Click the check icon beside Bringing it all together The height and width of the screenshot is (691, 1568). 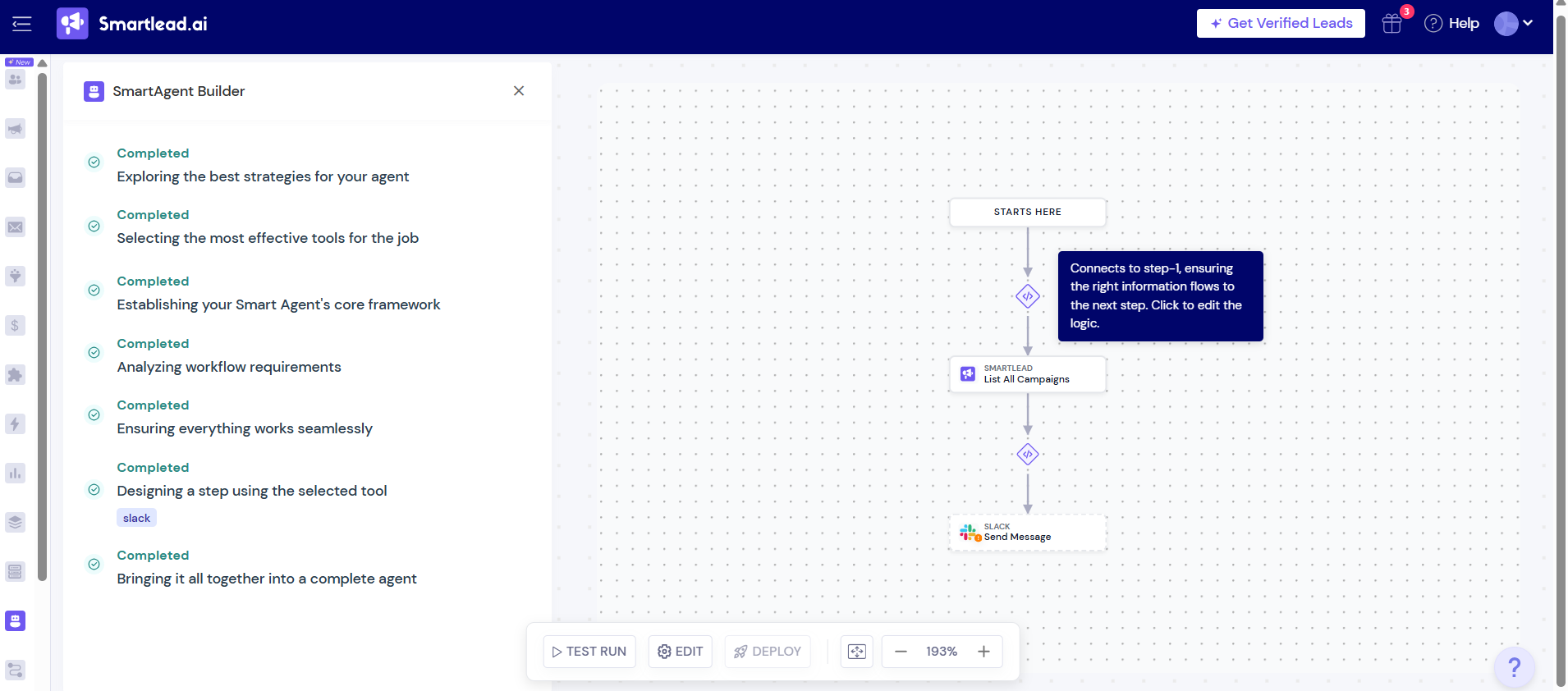(94, 565)
